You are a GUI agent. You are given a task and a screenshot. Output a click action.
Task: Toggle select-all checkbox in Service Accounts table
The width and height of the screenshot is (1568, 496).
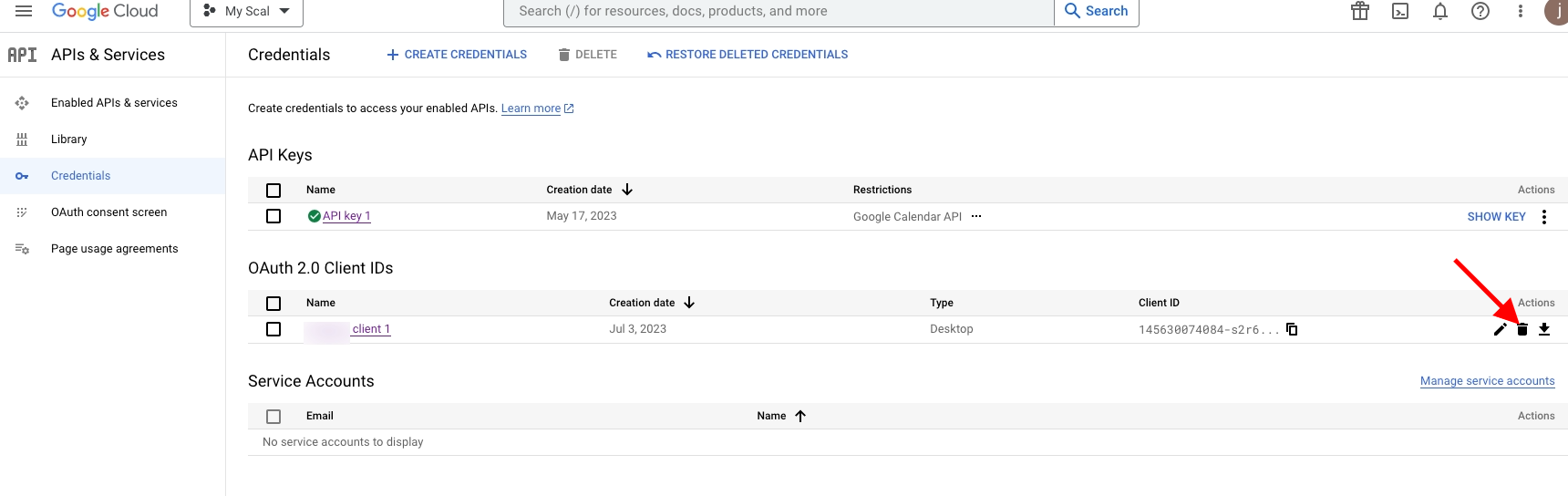(273, 416)
